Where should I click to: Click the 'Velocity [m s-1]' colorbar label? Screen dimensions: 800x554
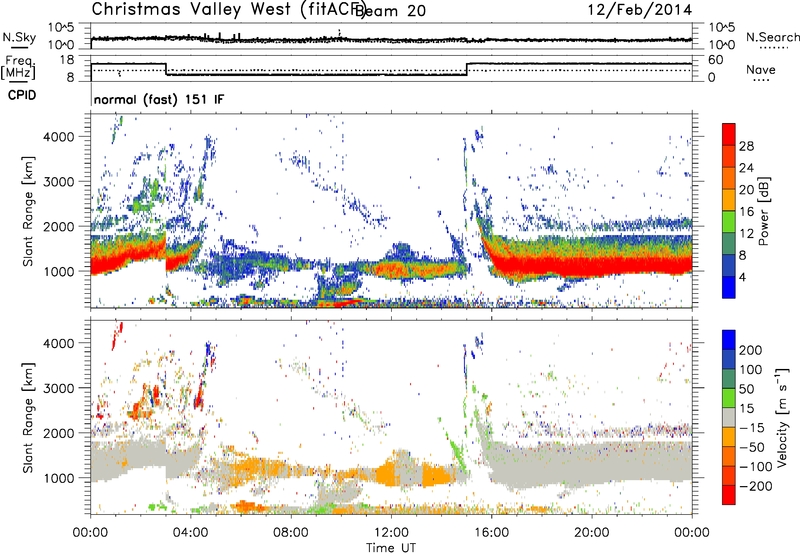pos(782,417)
